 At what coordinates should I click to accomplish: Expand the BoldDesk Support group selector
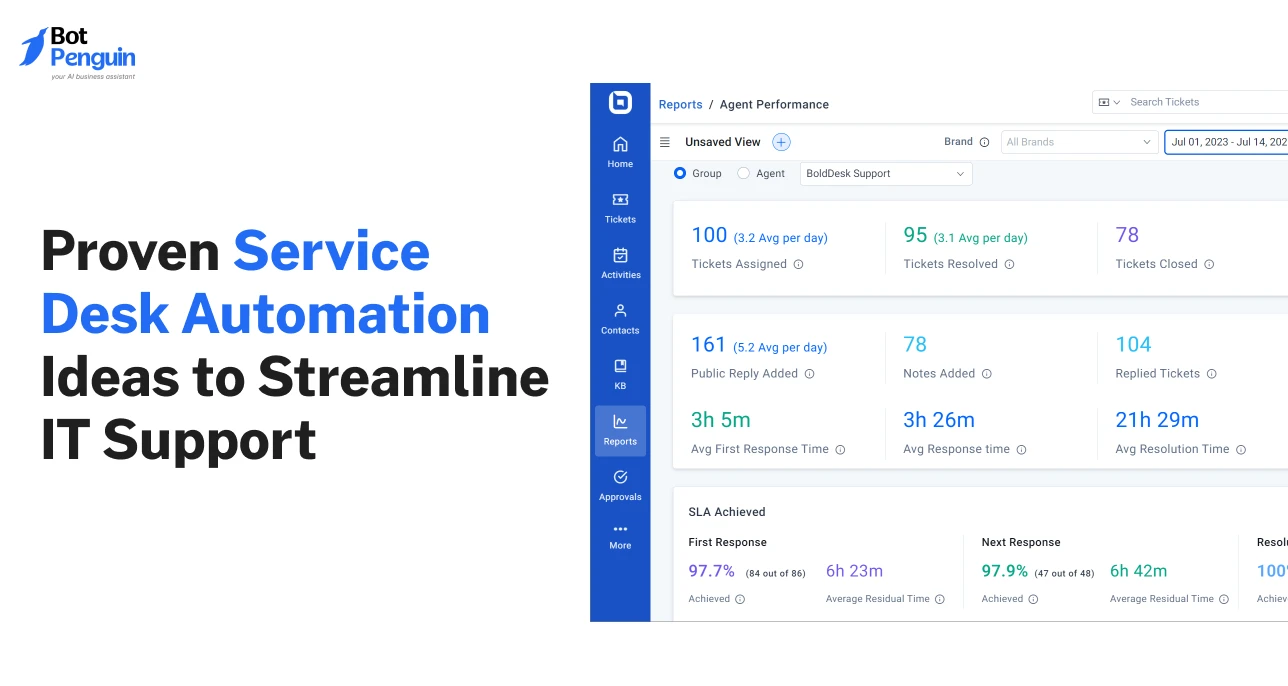click(885, 173)
